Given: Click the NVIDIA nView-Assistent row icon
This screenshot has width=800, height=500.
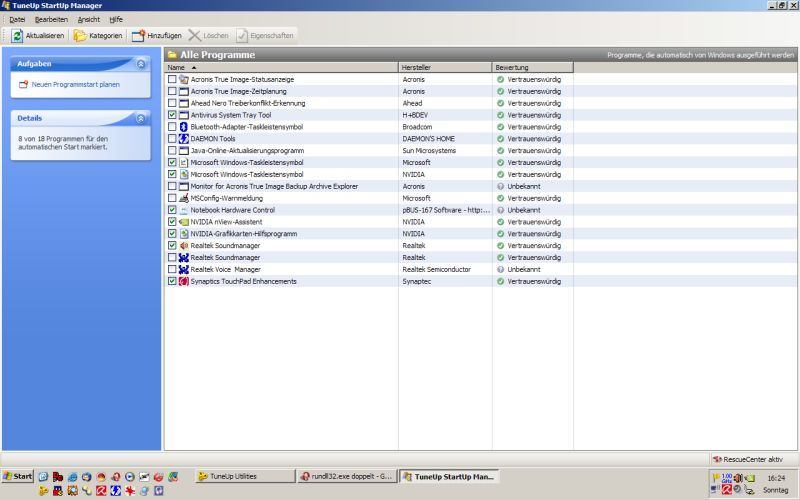Looking at the screenshot, I should pos(184,222).
